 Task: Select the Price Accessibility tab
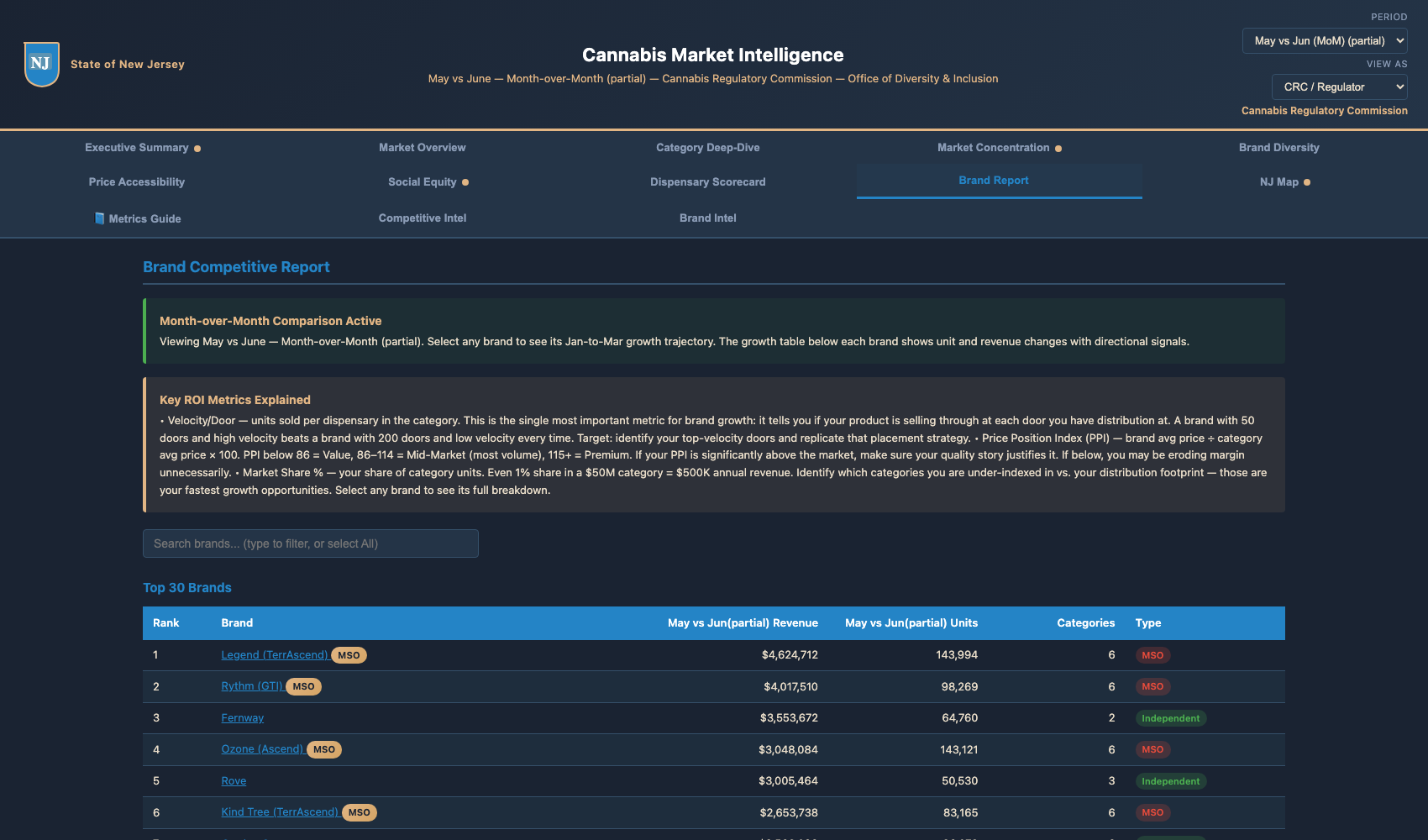click(137, 182)
